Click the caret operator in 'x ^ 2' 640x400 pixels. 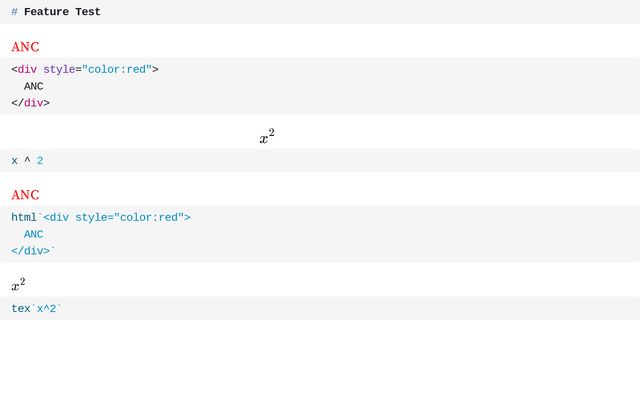[27, 161]
